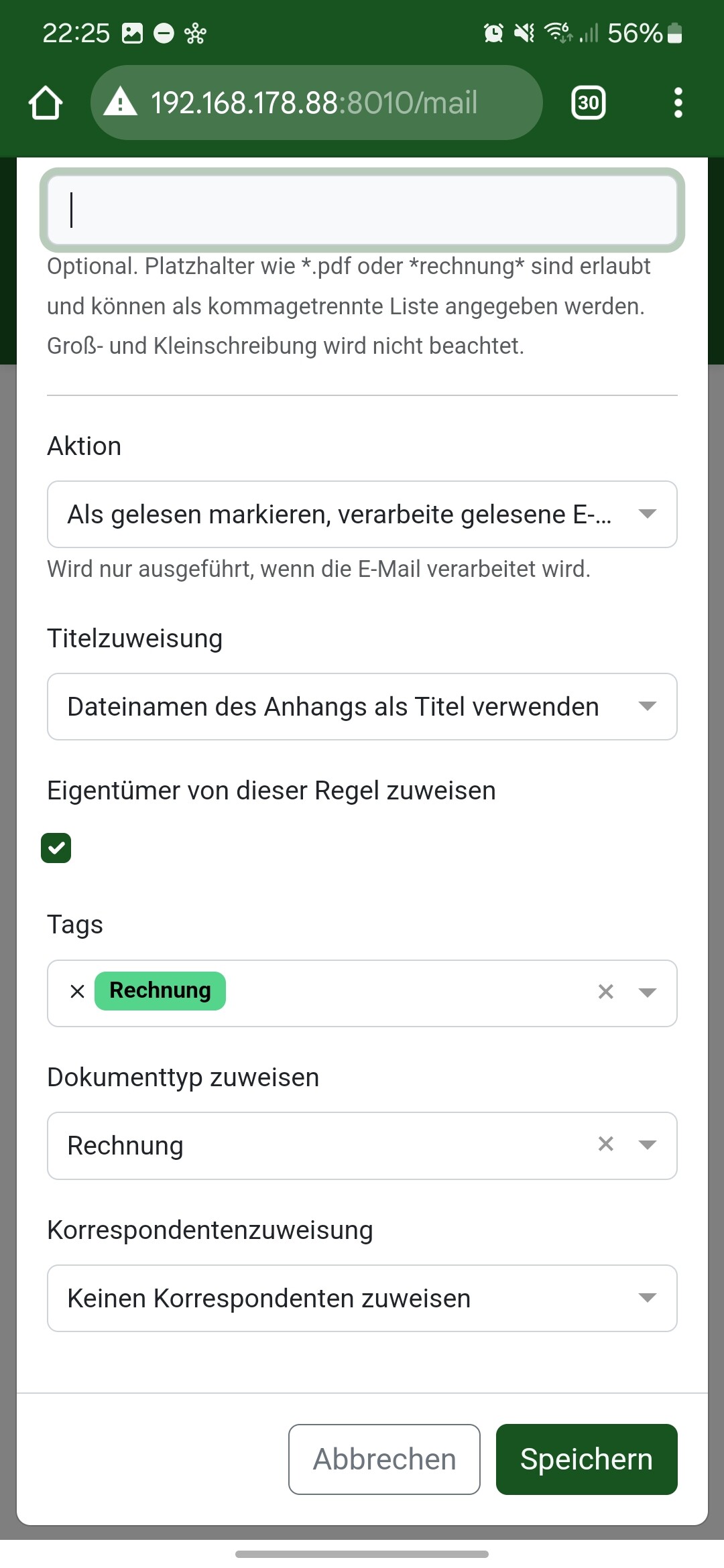Open the Korrespondentenzuweisung dropdown
This screenshot has width=724, height=1568.
pyautogui.click(x=362, y=1298)
